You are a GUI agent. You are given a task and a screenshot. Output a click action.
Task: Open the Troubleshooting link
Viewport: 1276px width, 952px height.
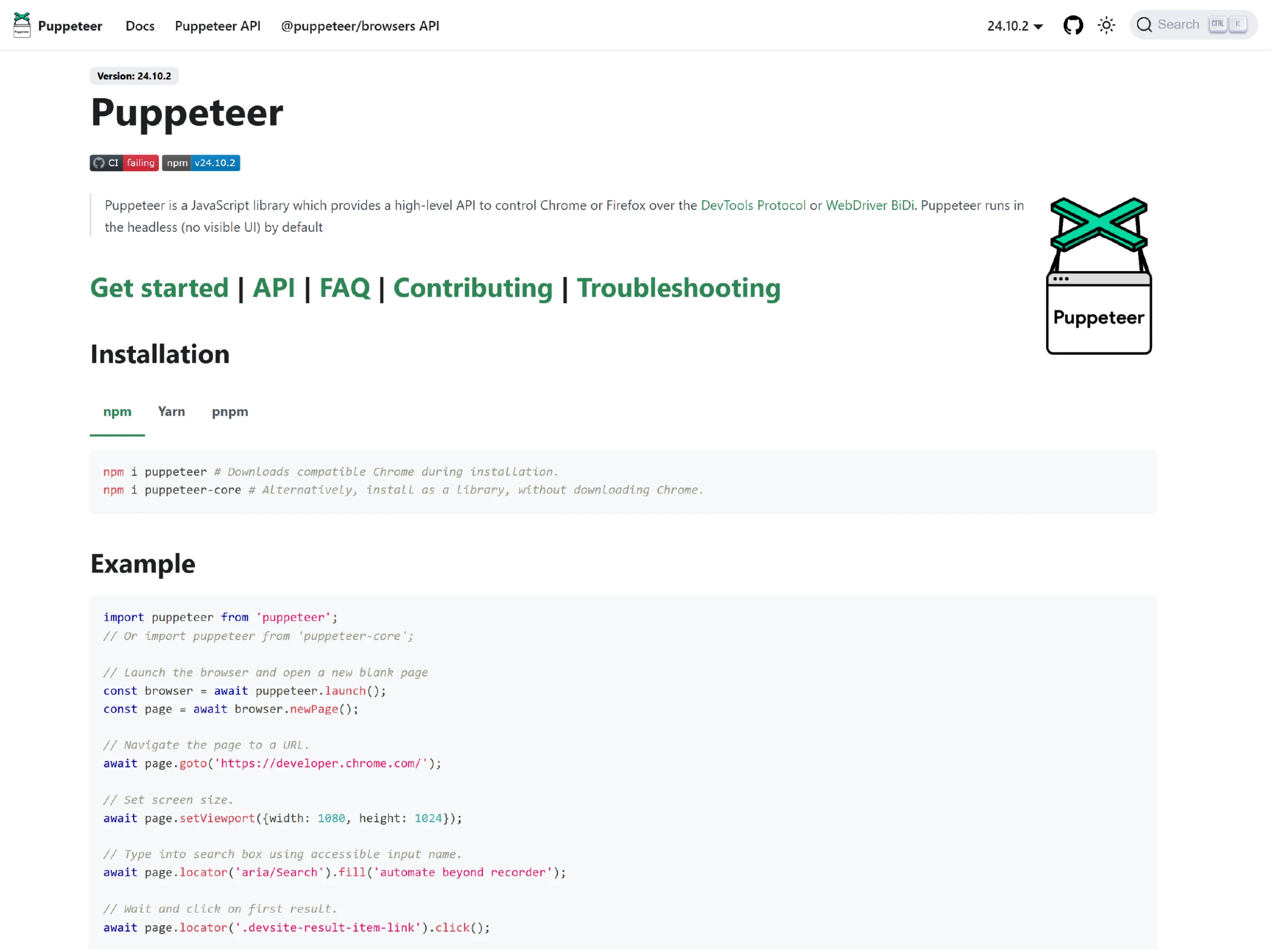pos(679,288)
